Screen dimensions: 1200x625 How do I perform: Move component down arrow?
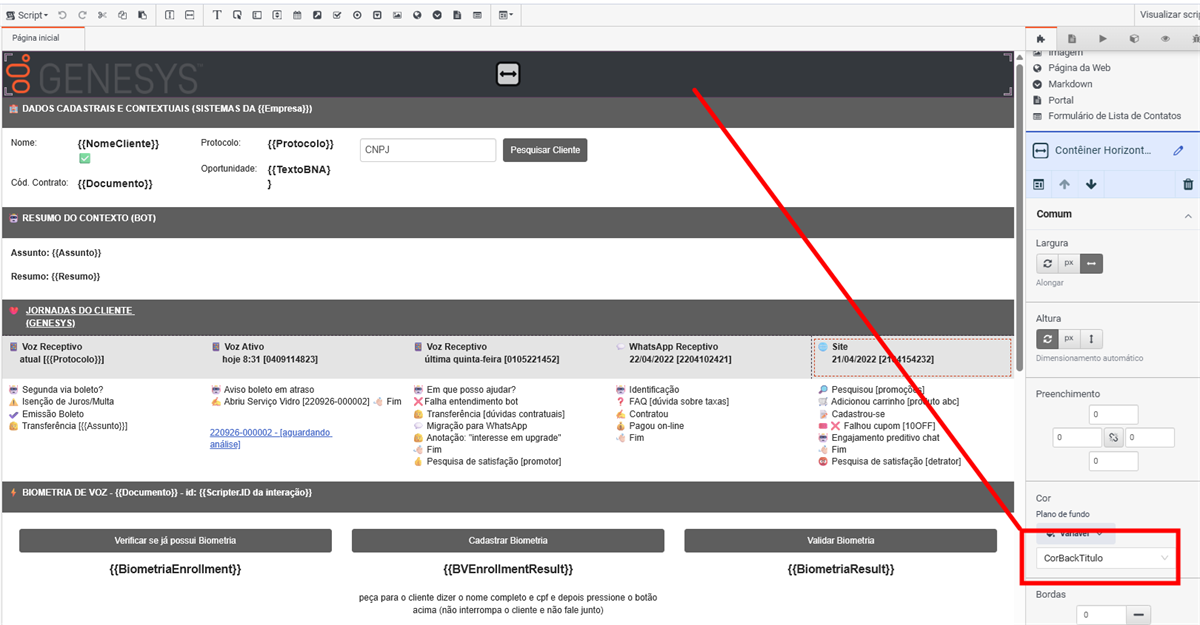pos(1091,184)
